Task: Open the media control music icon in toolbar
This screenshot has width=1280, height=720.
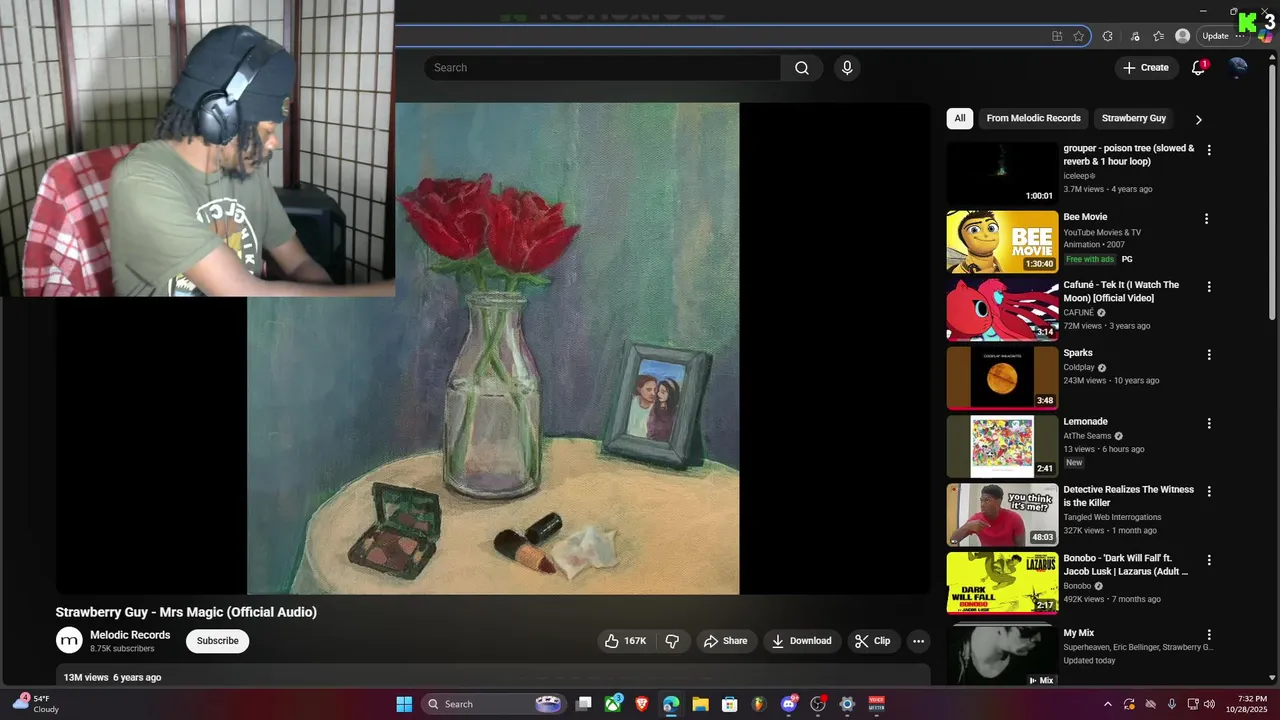Action: (1135, 36)
